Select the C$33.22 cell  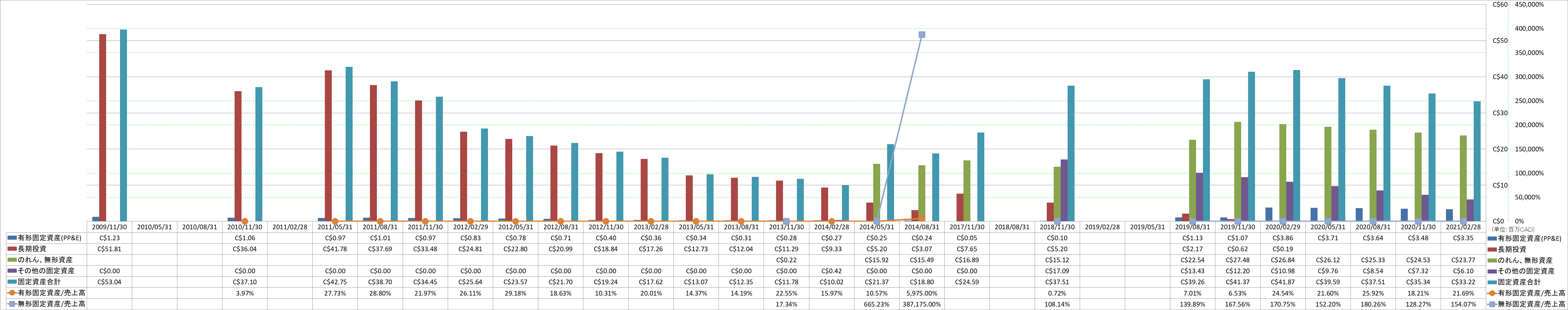coord(1463,282)
